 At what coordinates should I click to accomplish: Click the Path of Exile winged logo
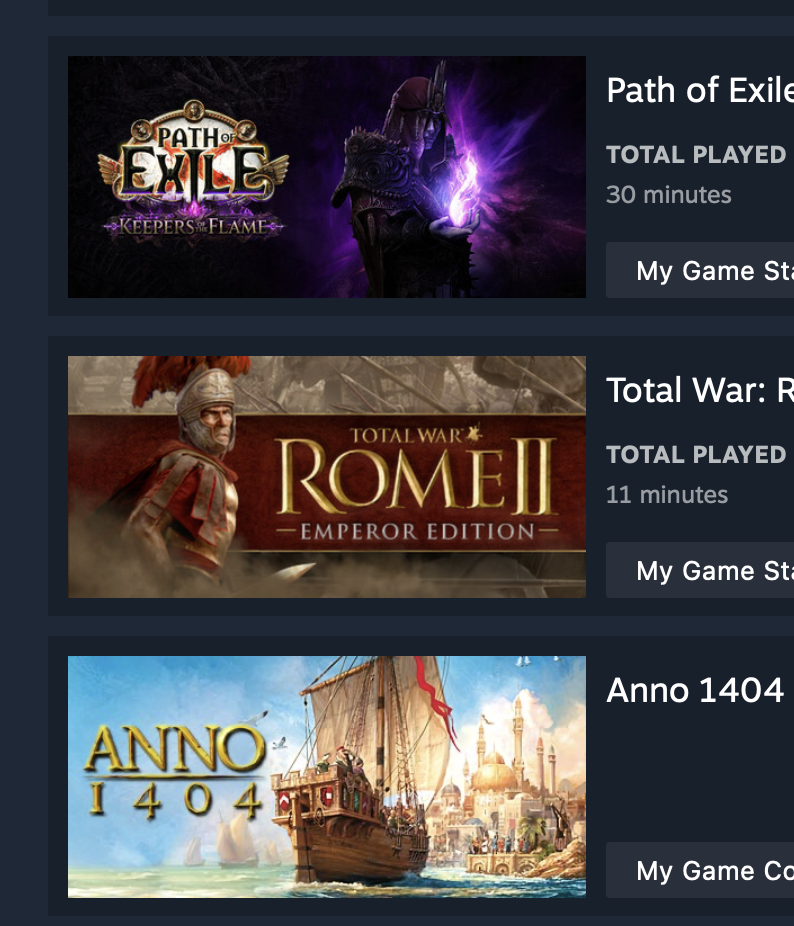193,160
